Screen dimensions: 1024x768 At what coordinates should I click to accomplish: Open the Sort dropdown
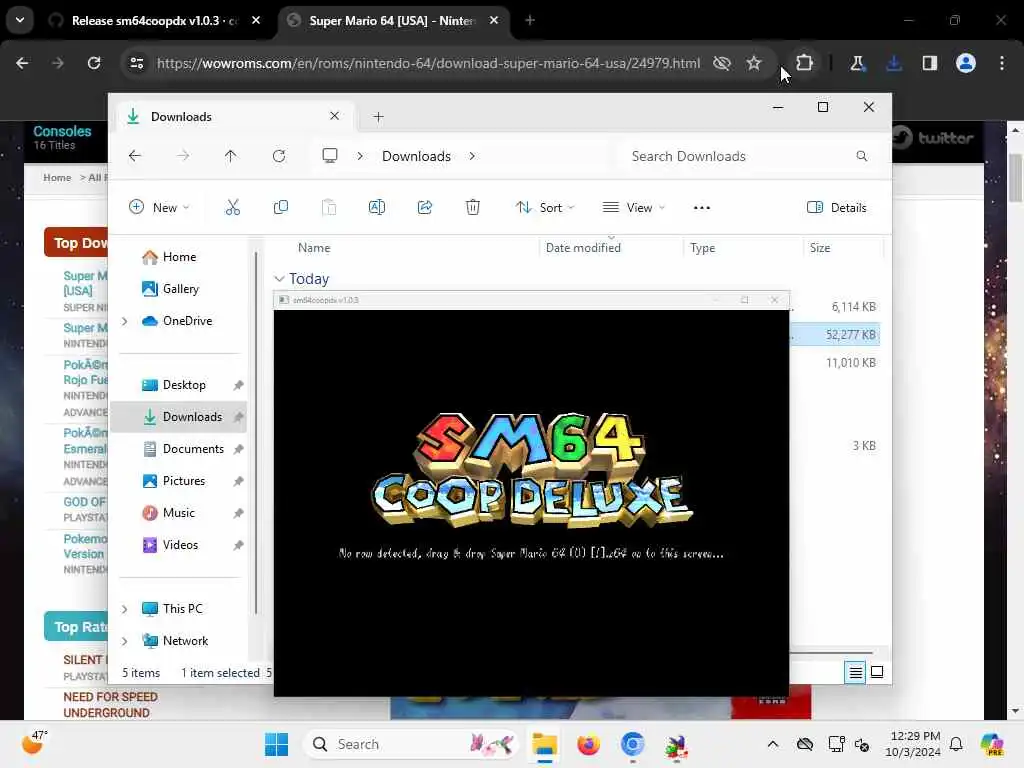click(x=544, y=208)
